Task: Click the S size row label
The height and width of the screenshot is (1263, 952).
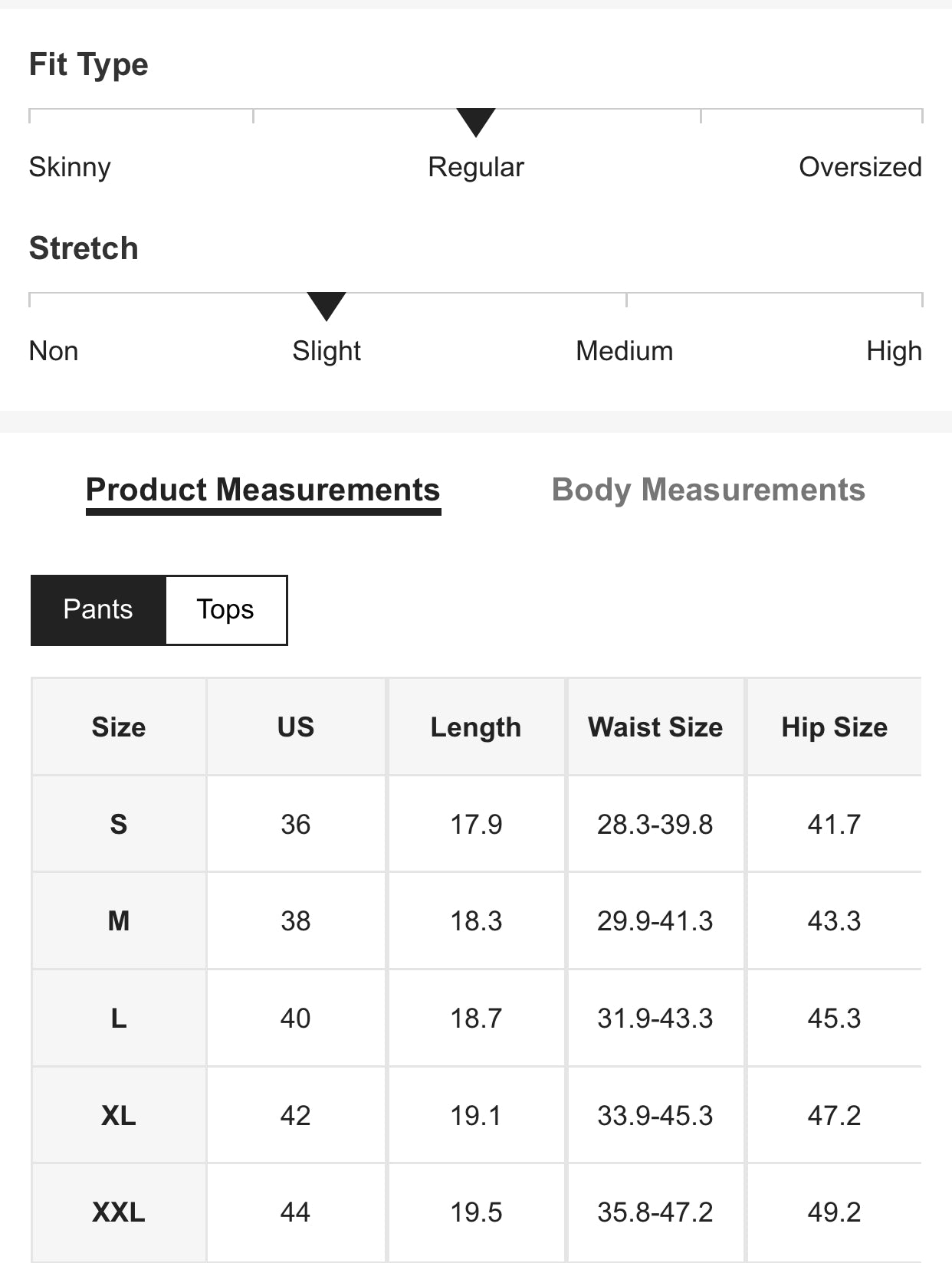Action: [x=119, y=825]
